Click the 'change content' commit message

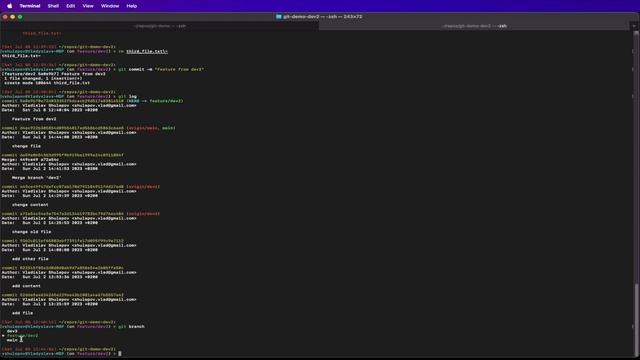30,204
